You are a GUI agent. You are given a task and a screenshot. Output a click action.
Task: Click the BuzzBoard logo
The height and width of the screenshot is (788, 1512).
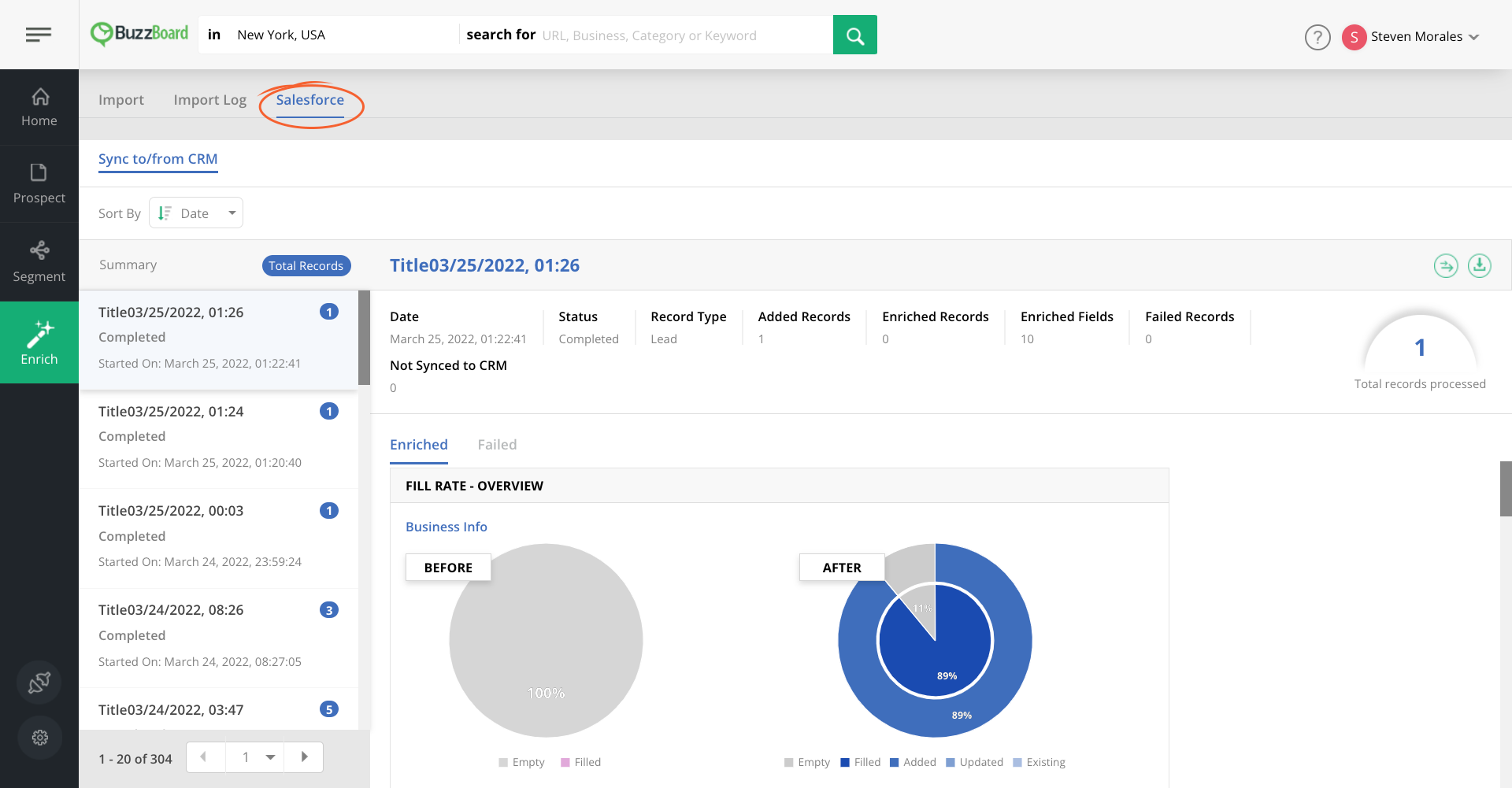click(x=139, y=34)
